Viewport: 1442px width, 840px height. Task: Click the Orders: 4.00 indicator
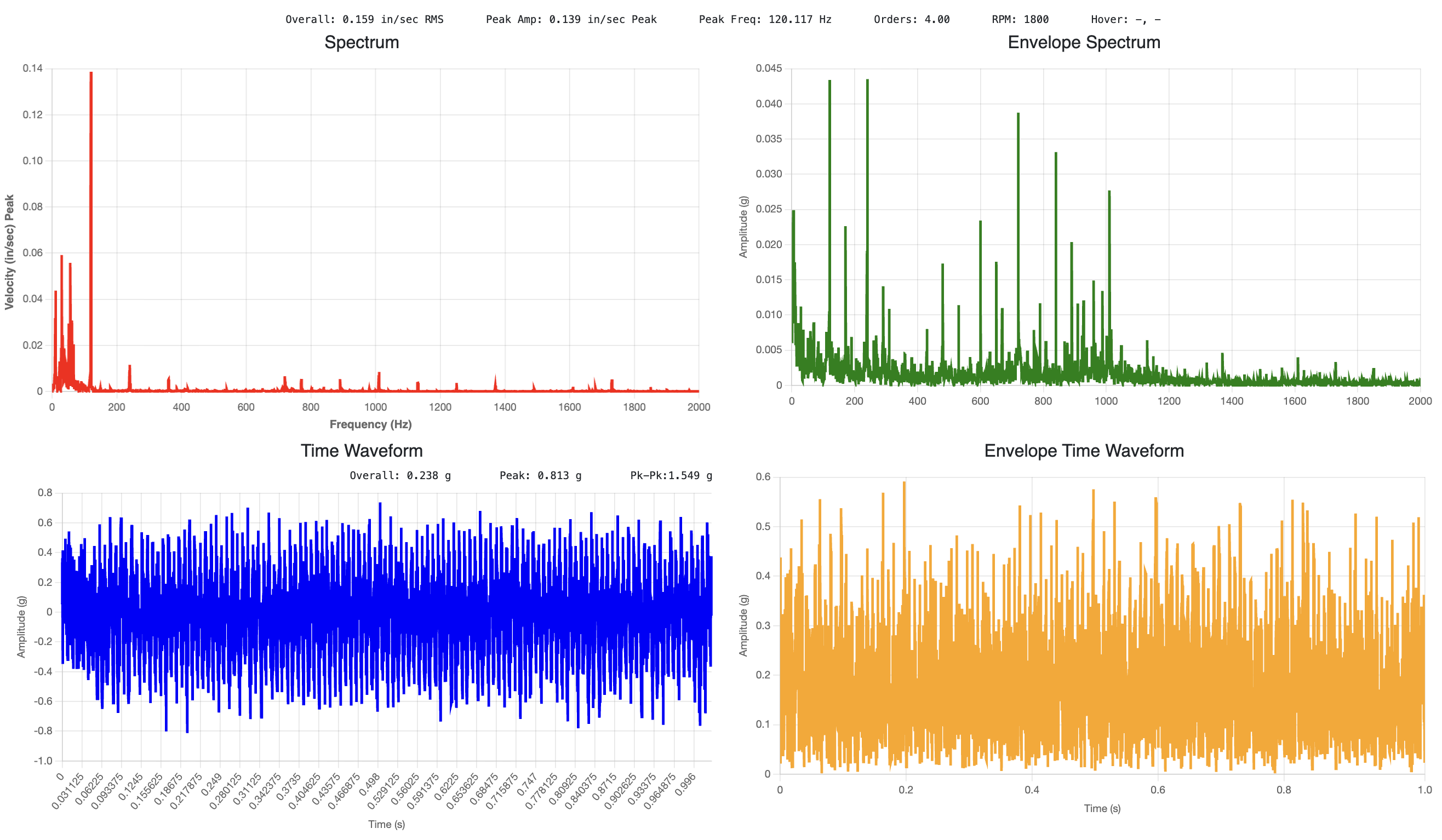(x=912, y=19)
